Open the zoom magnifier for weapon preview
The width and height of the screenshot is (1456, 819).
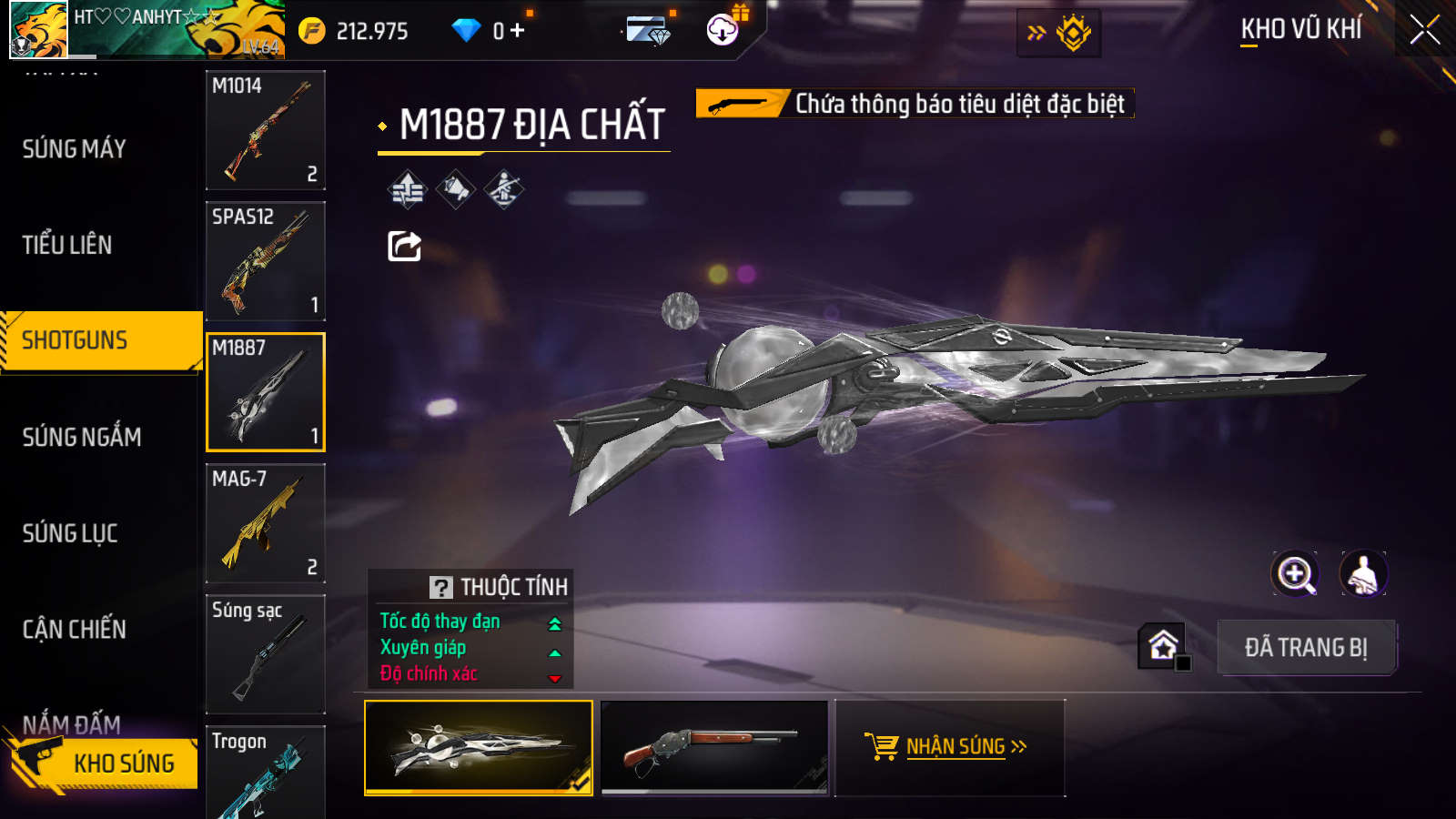click(1295, 574)
